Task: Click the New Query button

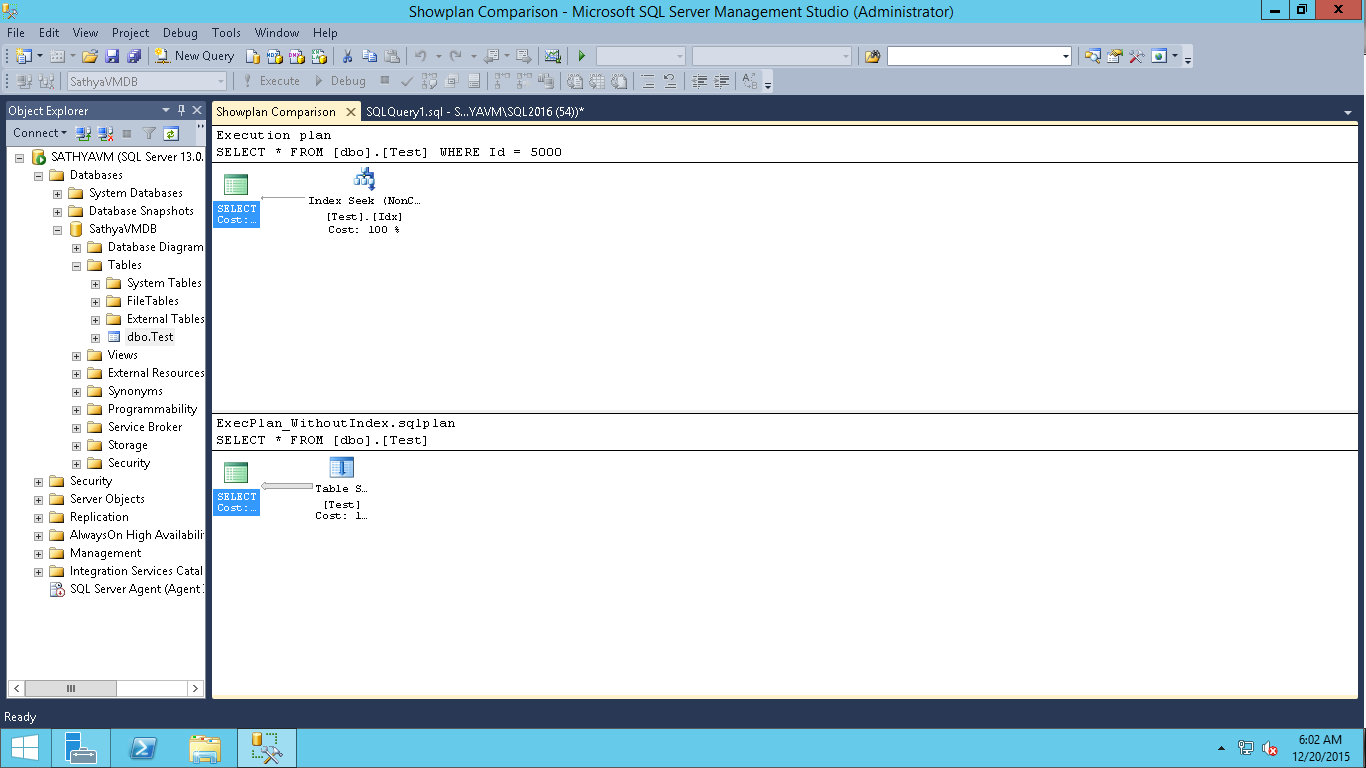Action: pyautogui.click(x=195, y=56)
